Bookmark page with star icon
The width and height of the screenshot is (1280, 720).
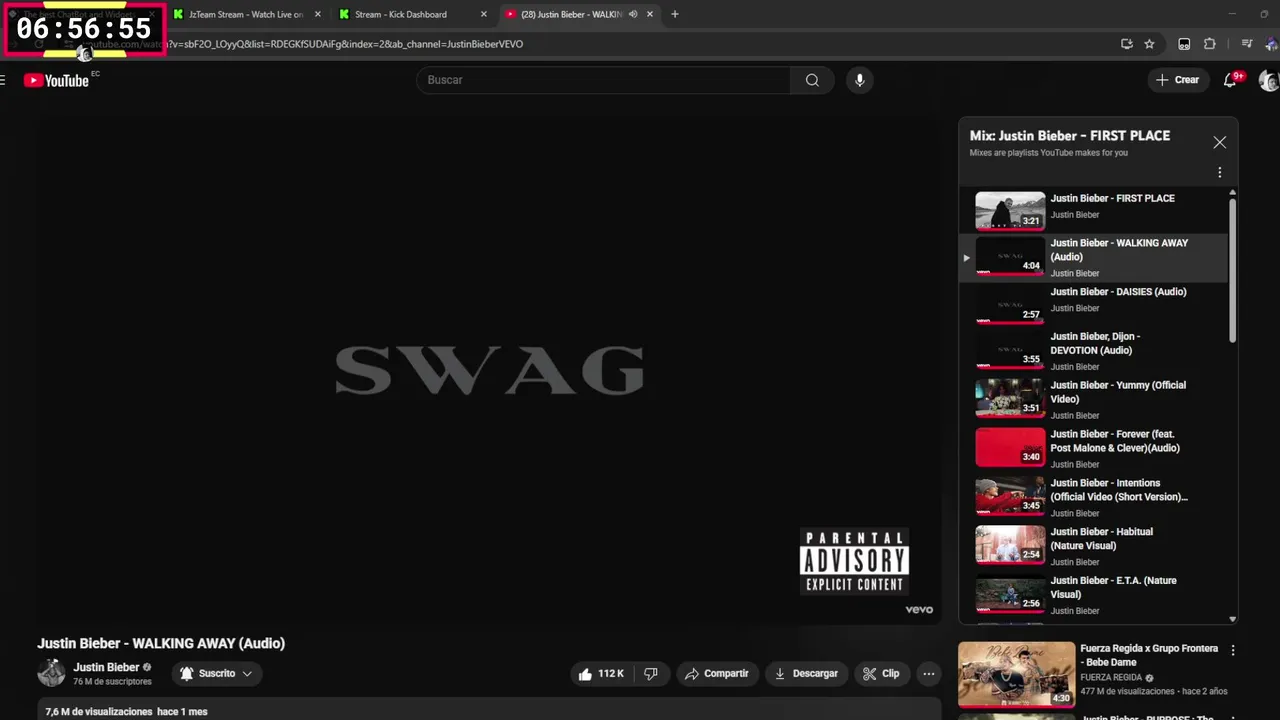(x=1149, y=44)
